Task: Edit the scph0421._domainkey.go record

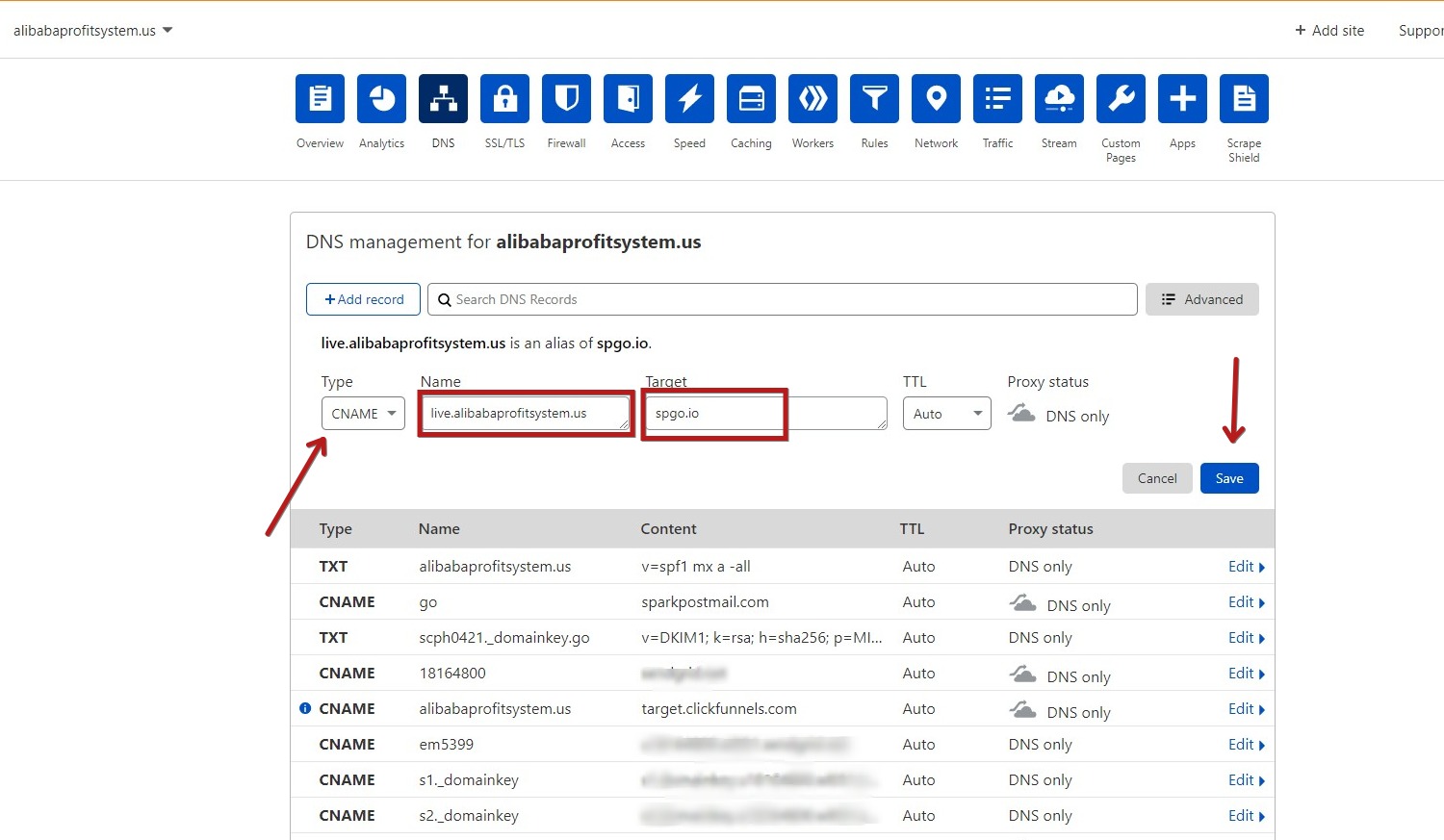Action: [x=1246, y=638]
